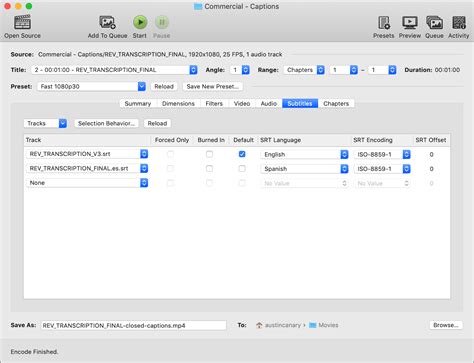
Task: Click the Pause toolbar button
Action: click(x=162, y=22)
